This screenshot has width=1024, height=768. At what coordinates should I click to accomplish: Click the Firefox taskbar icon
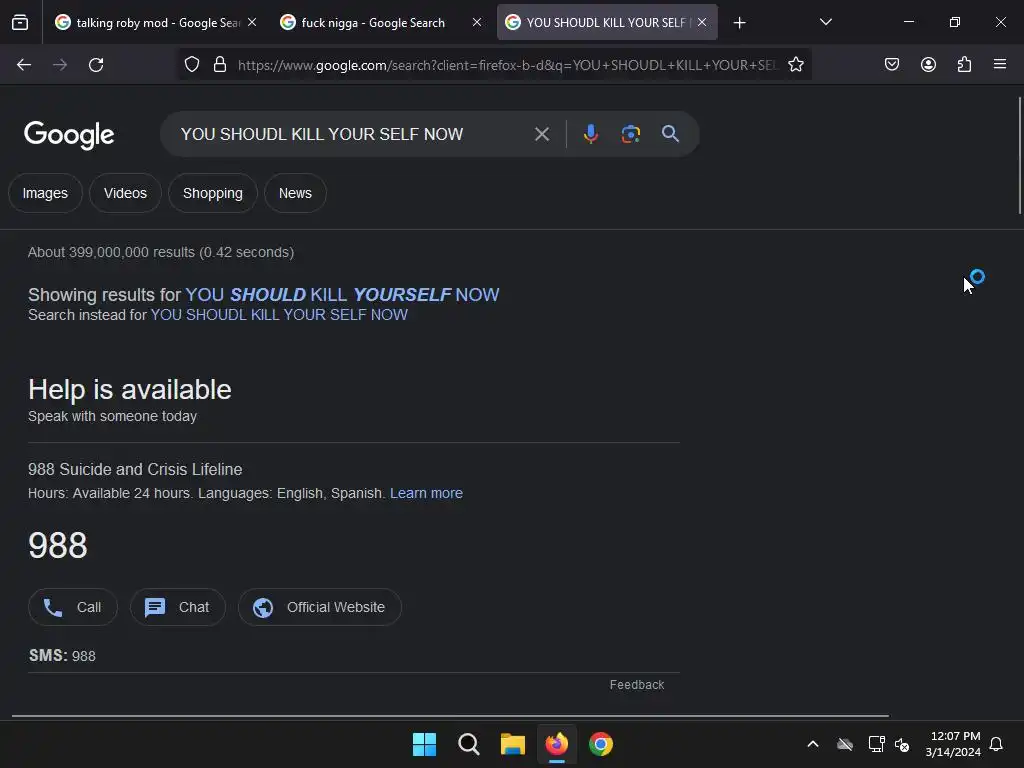click(x=556, y=744)
